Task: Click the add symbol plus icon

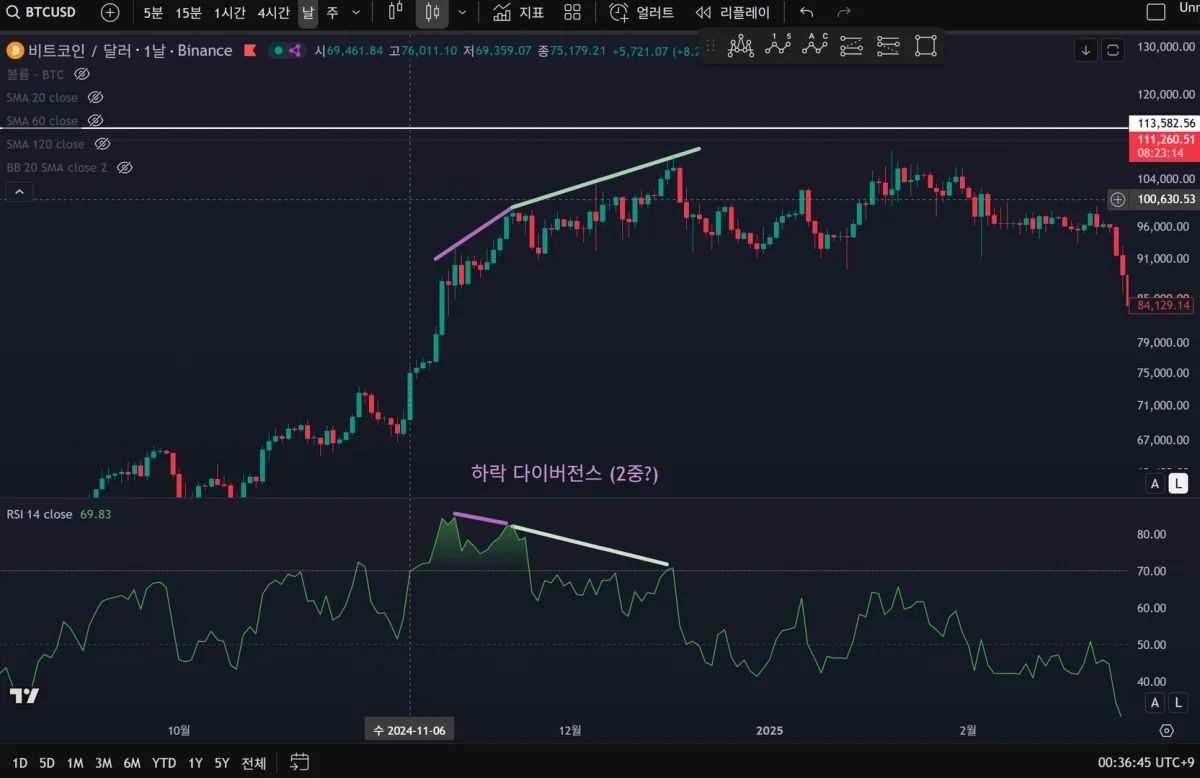Action: click(x=110, y=13)
